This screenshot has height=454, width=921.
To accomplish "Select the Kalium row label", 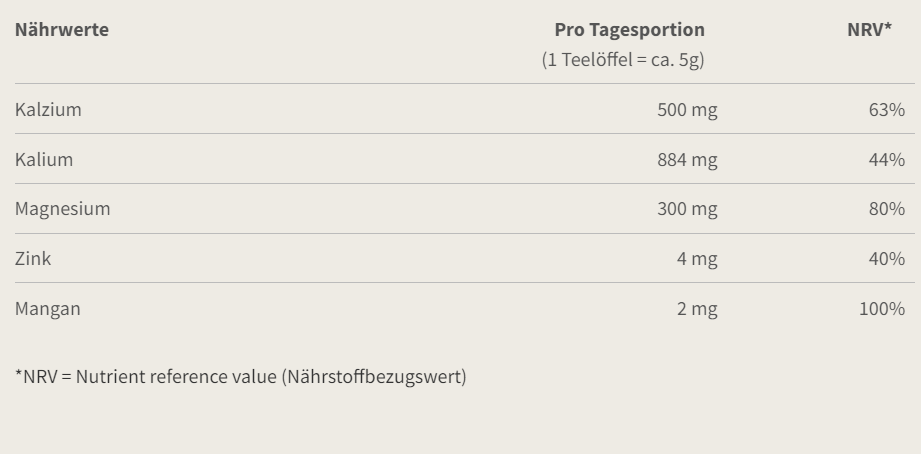I will click(44, 160).
